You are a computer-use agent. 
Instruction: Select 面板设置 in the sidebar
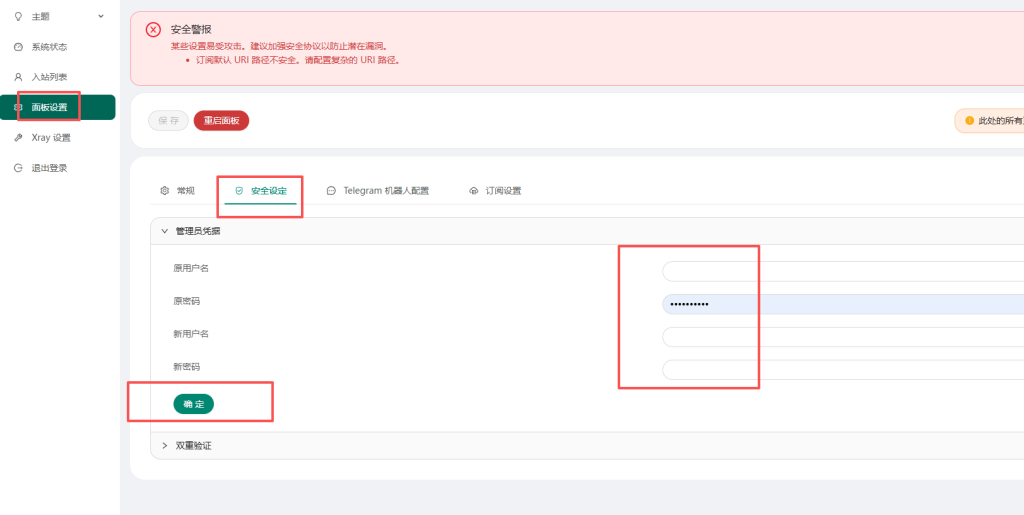[x=57, y=107]
